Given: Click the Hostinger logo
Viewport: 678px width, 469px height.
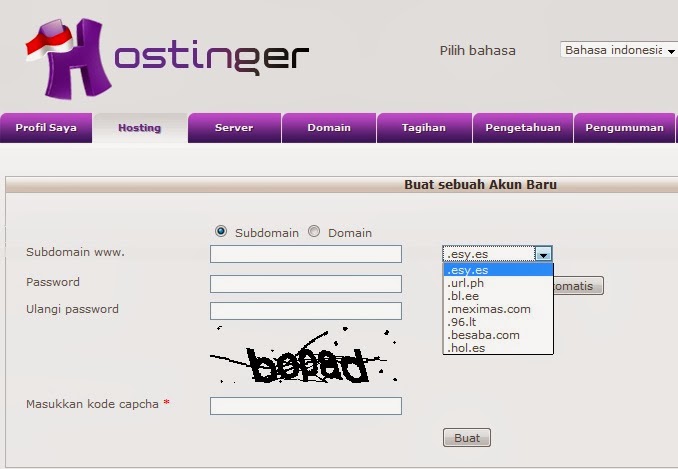Looking at the screenshot, I should [x=167, y=58].
